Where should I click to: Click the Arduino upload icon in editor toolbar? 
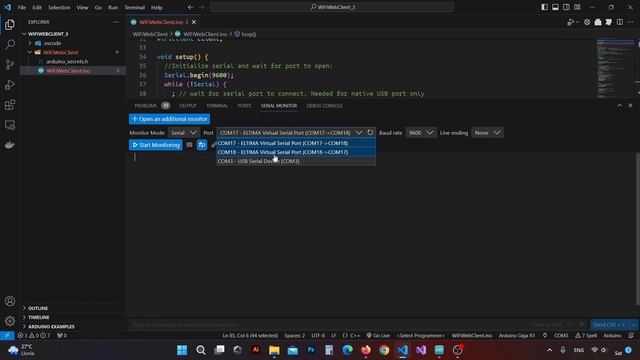[598, 22]
